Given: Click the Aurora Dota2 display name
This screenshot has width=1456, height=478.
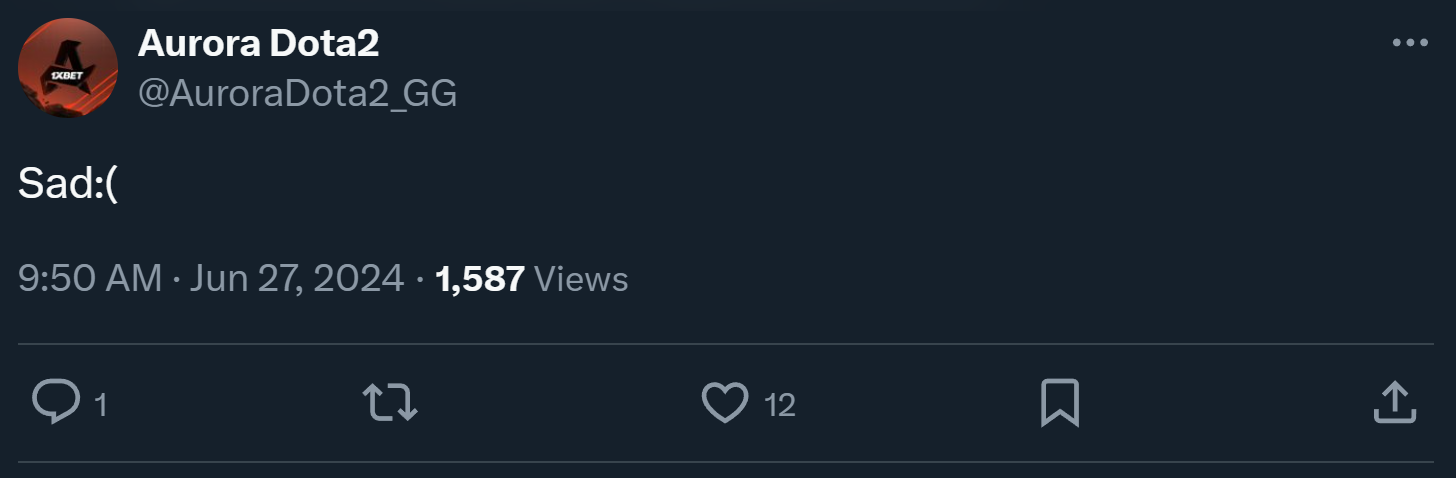Looking at the screenshot, I should (258, 43).
